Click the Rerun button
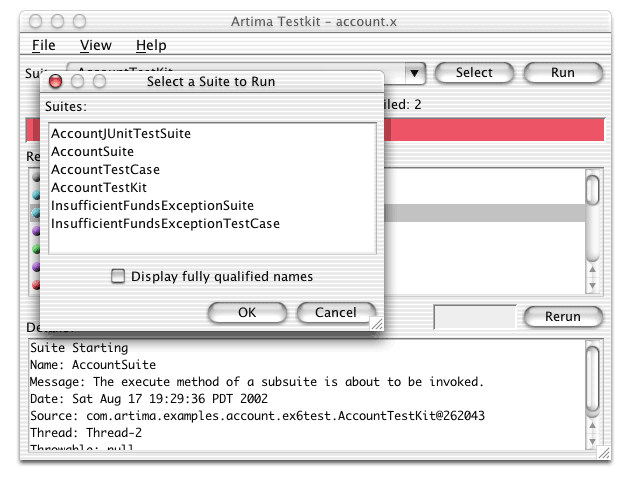 point(562,317)
